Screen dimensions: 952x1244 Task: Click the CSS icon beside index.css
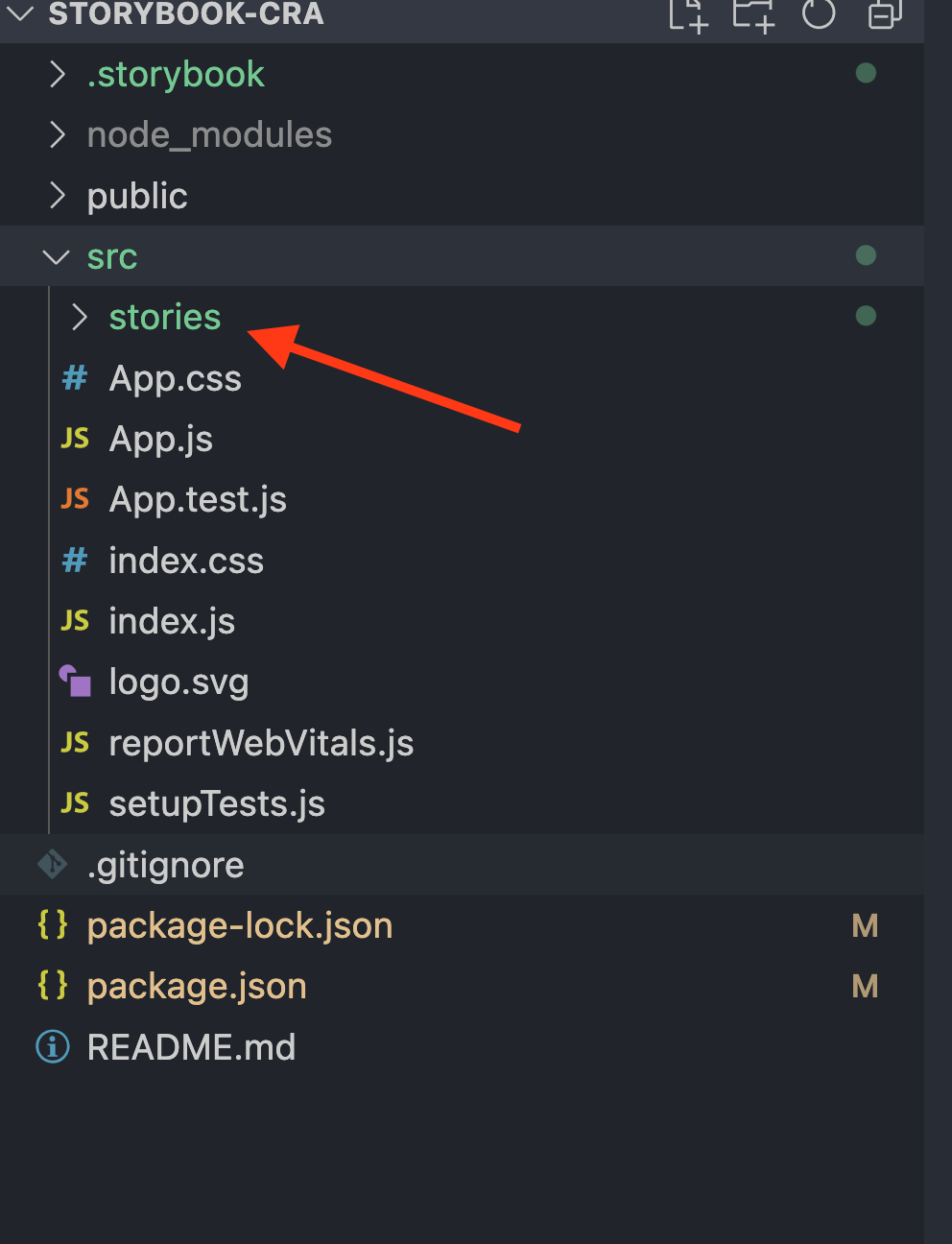click(x=74, y=561)
